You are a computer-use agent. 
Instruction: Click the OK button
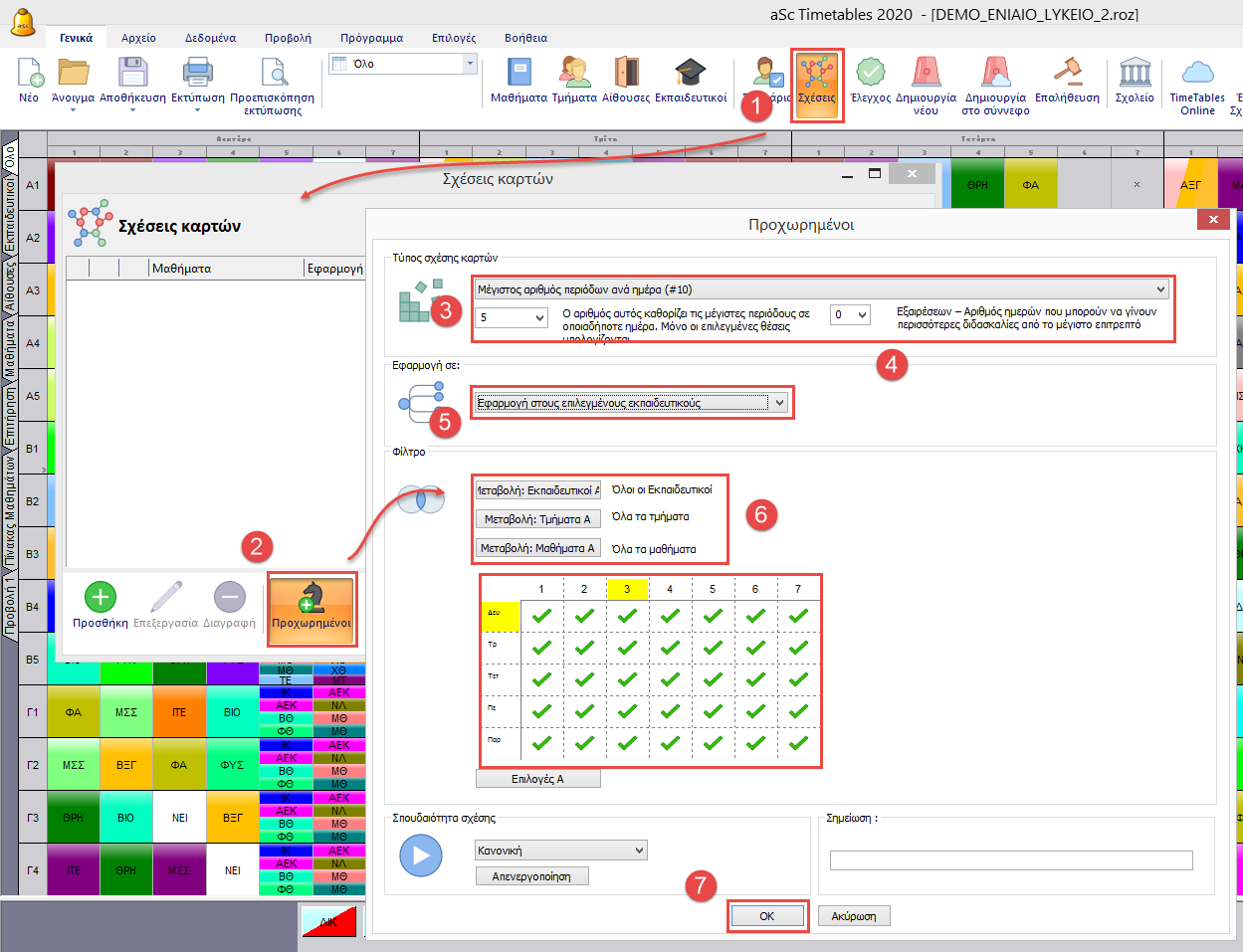click(x=766, y=916)
